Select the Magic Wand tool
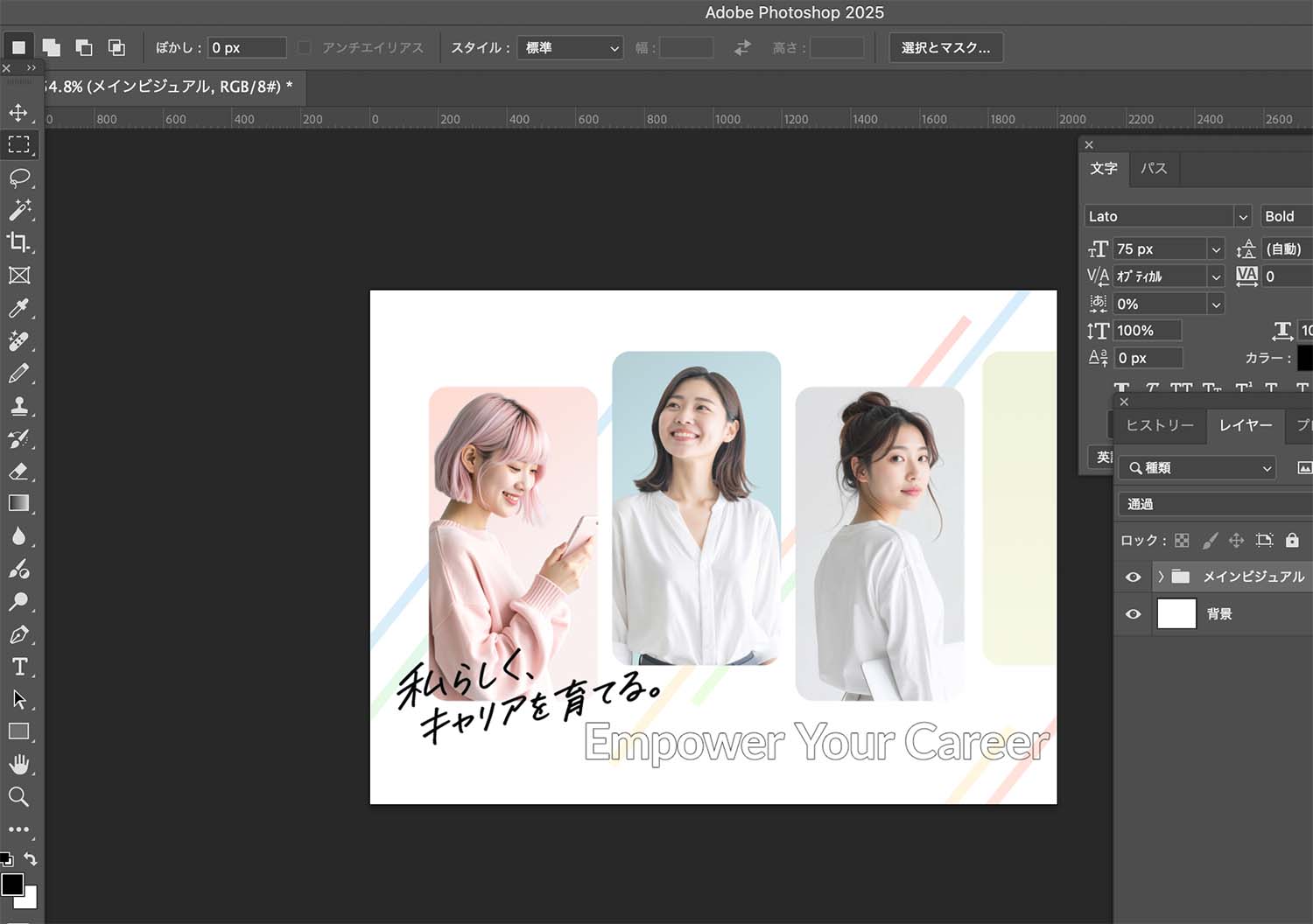The image size is (1313, 924). pos(18,210)
